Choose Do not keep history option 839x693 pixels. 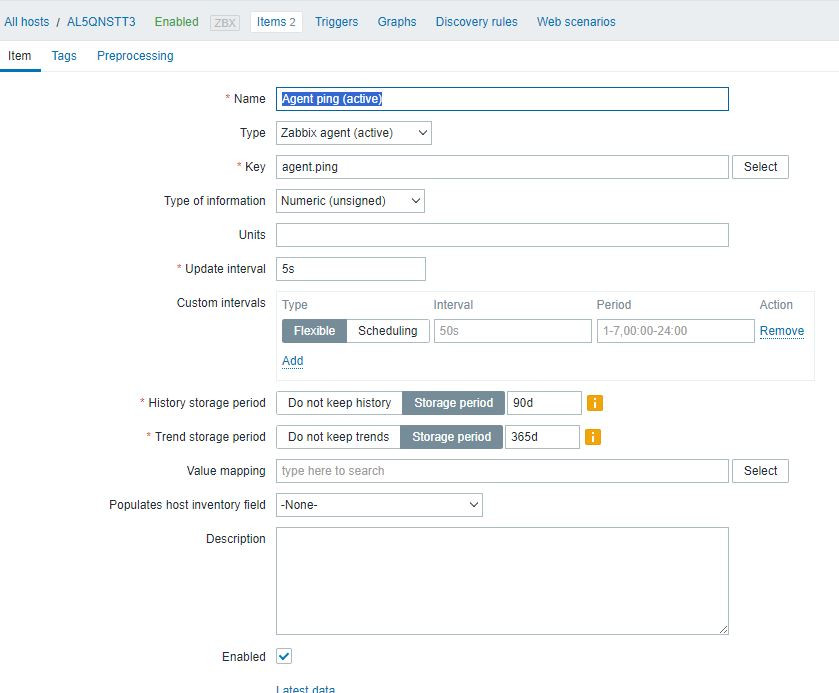tap(339, 403)
